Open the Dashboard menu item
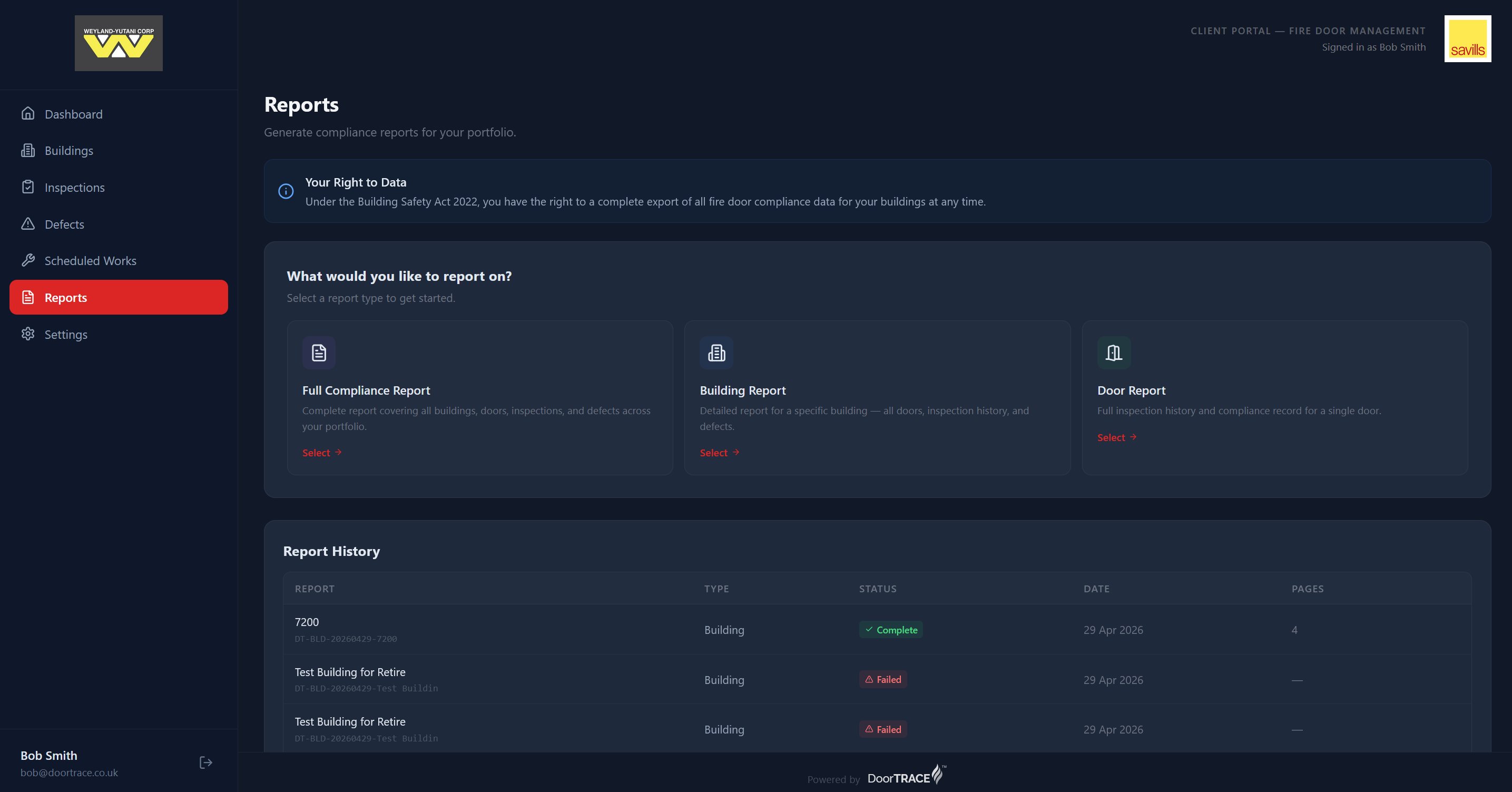The width and height of the screenshot is (1512, 792). [119, 114]
